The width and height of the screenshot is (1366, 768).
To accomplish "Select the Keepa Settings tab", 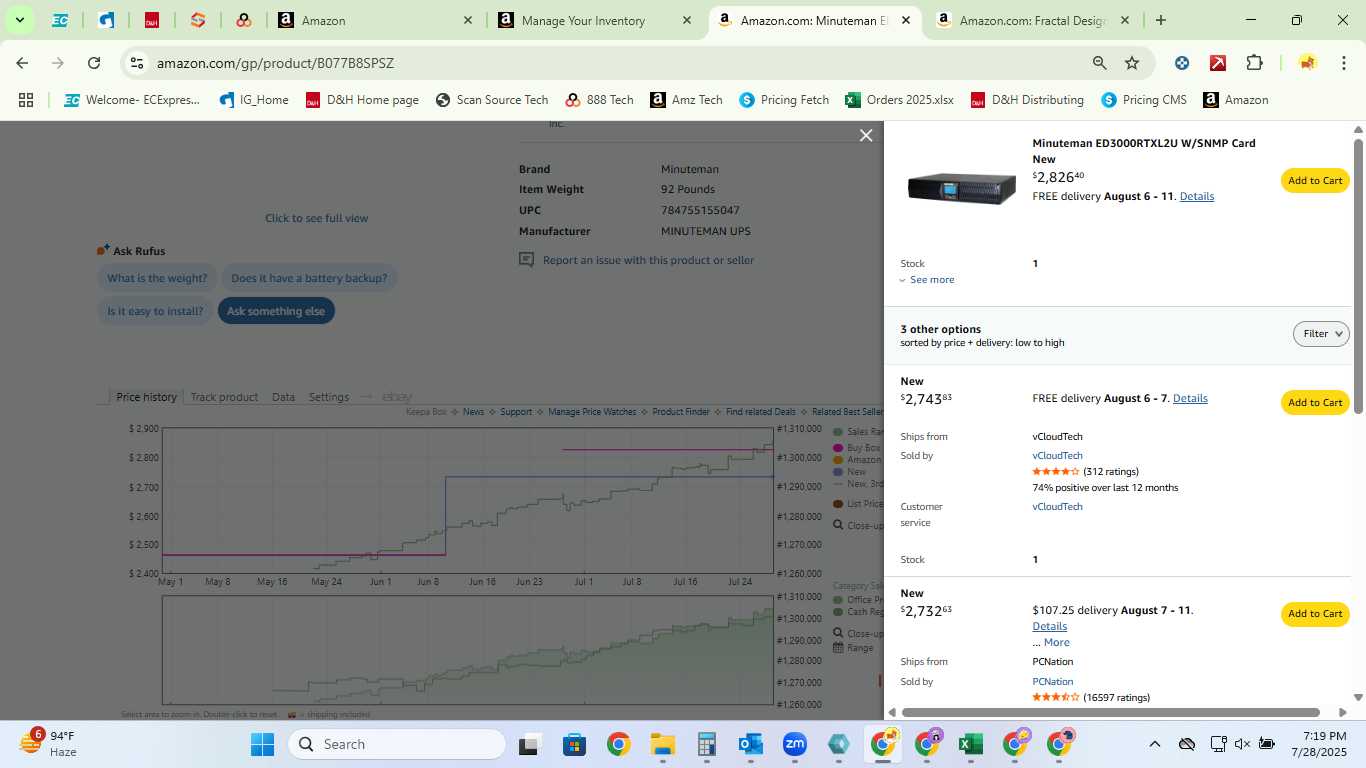I will (x=329, y=397).
